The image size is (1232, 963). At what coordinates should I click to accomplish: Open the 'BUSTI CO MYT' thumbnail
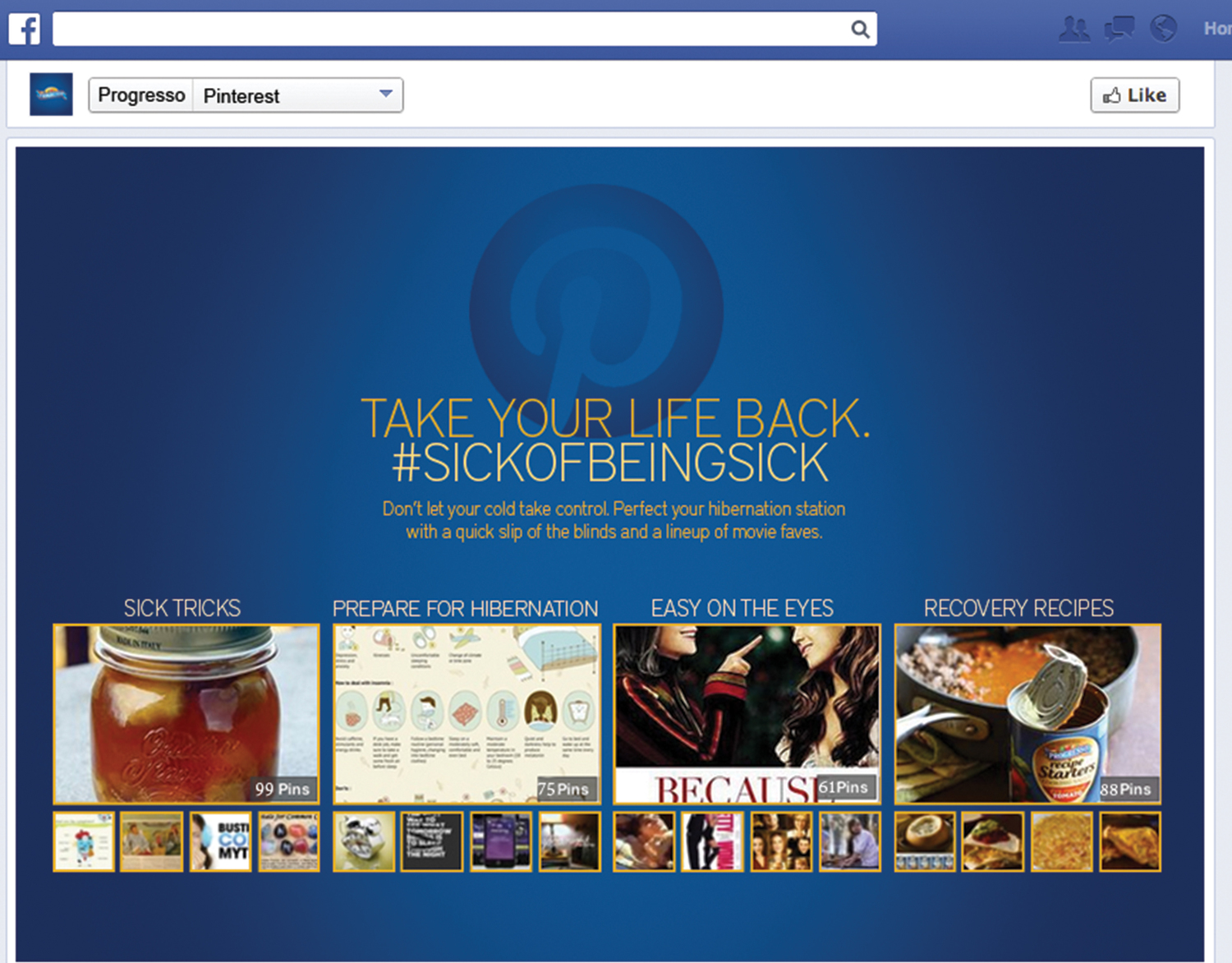coord(220,842)
